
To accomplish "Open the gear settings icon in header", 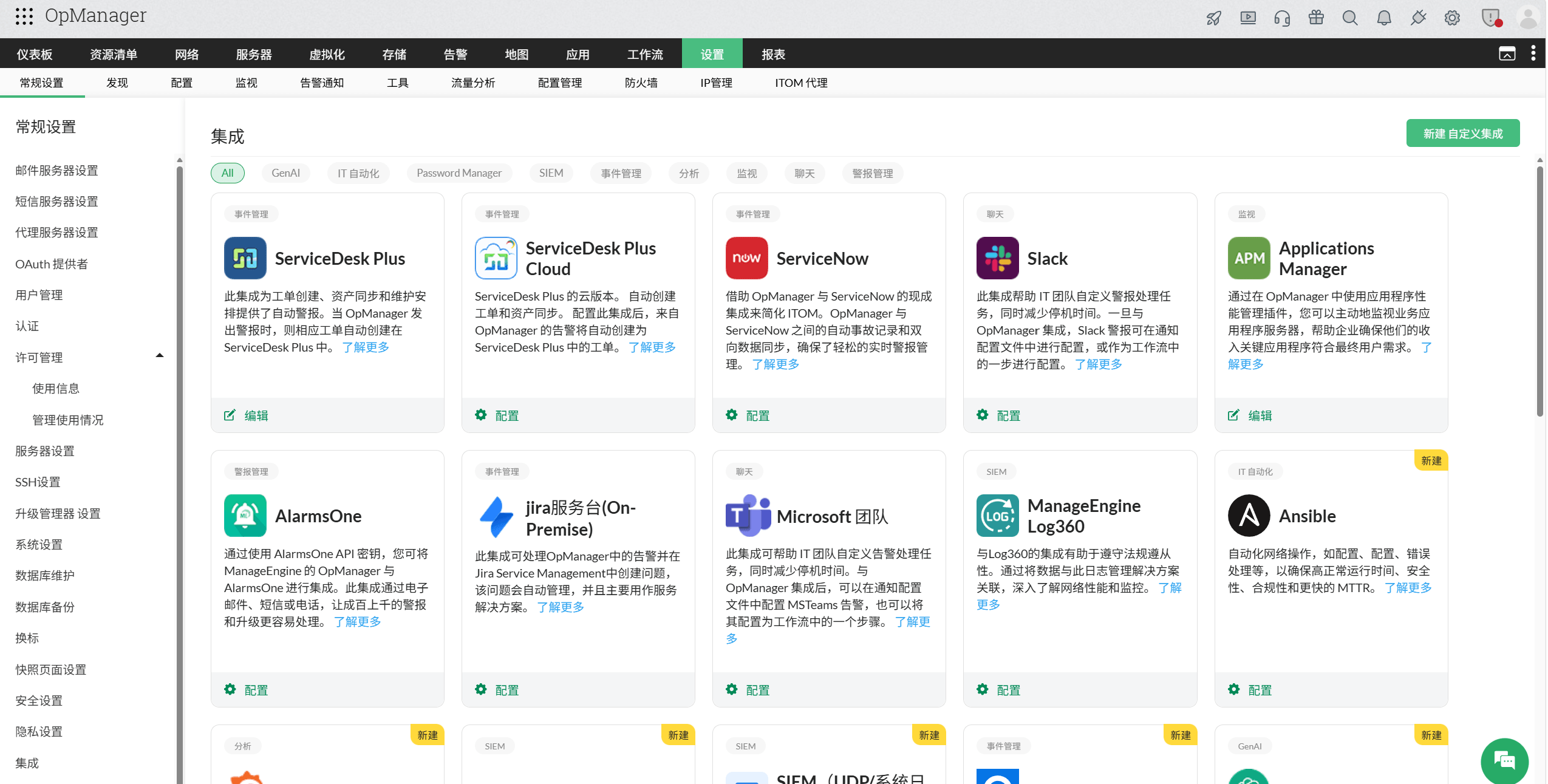I will pyautogui.click(x=1452, y=18).
